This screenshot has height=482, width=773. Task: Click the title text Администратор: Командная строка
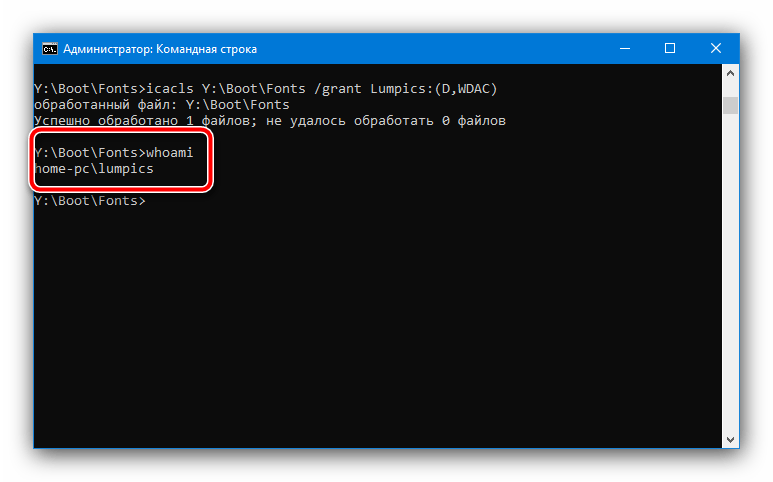click(160, 49)
